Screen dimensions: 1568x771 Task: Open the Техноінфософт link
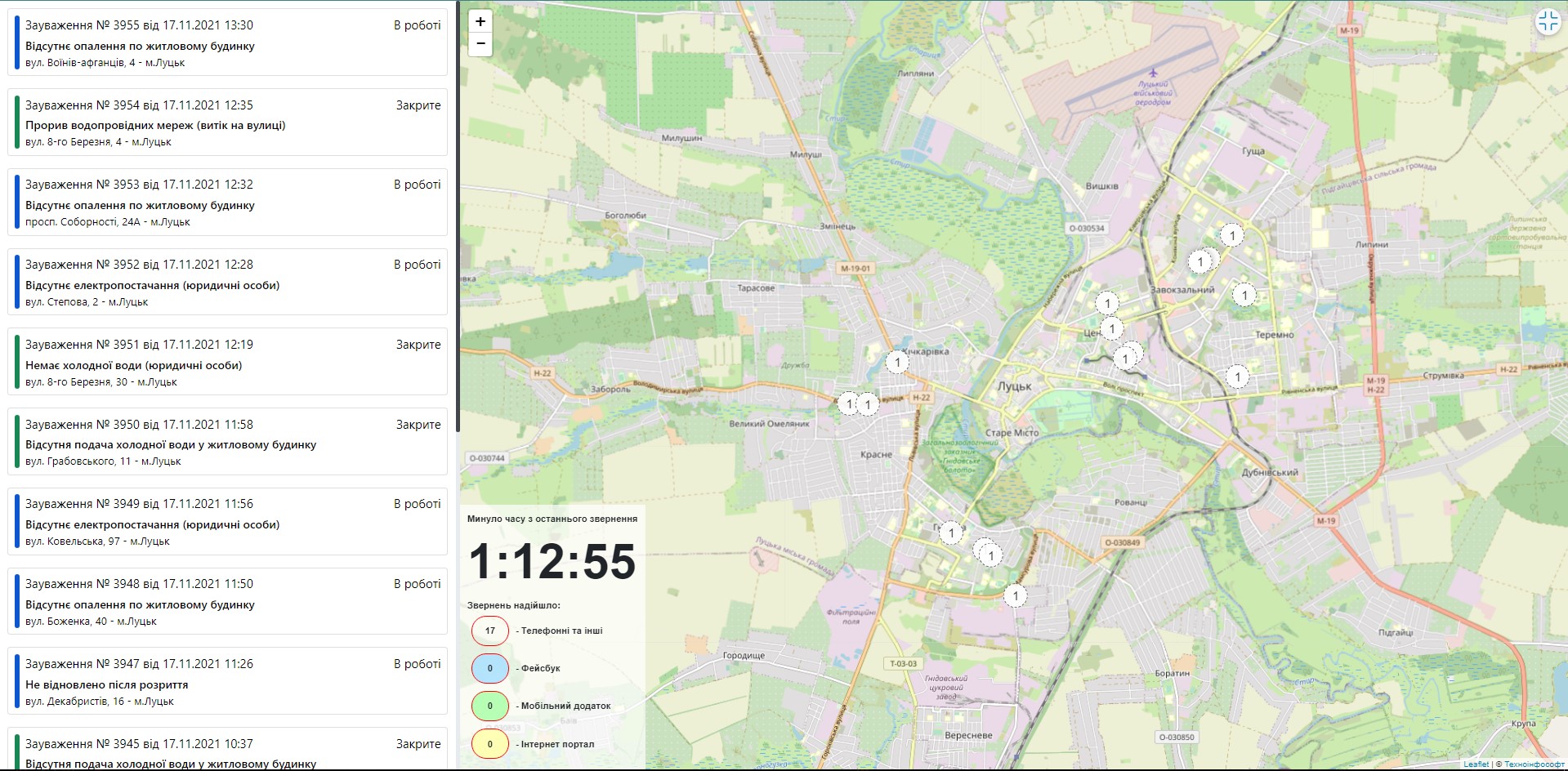[1534, 764]
